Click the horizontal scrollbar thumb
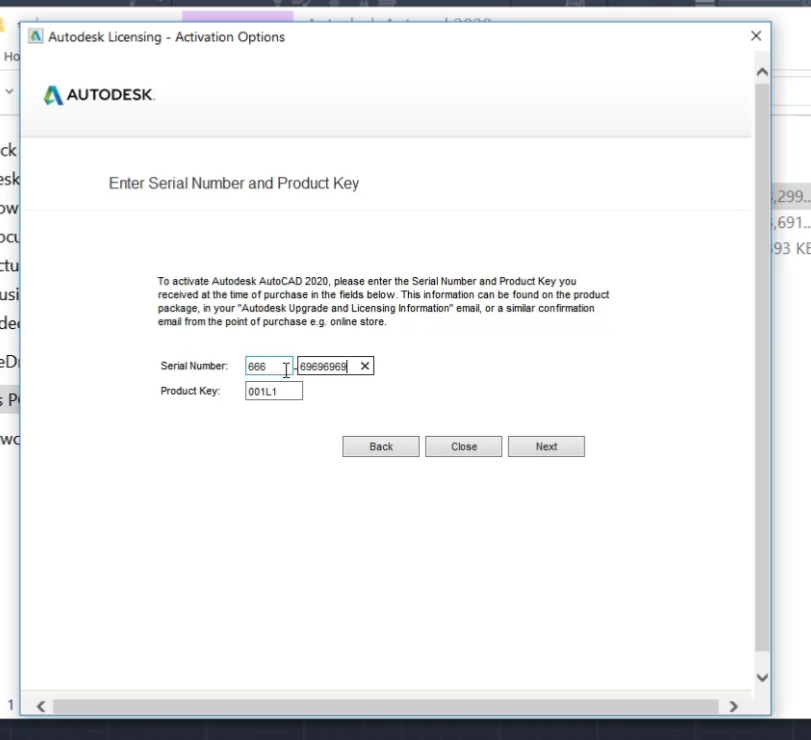 [x=386, y=706]
